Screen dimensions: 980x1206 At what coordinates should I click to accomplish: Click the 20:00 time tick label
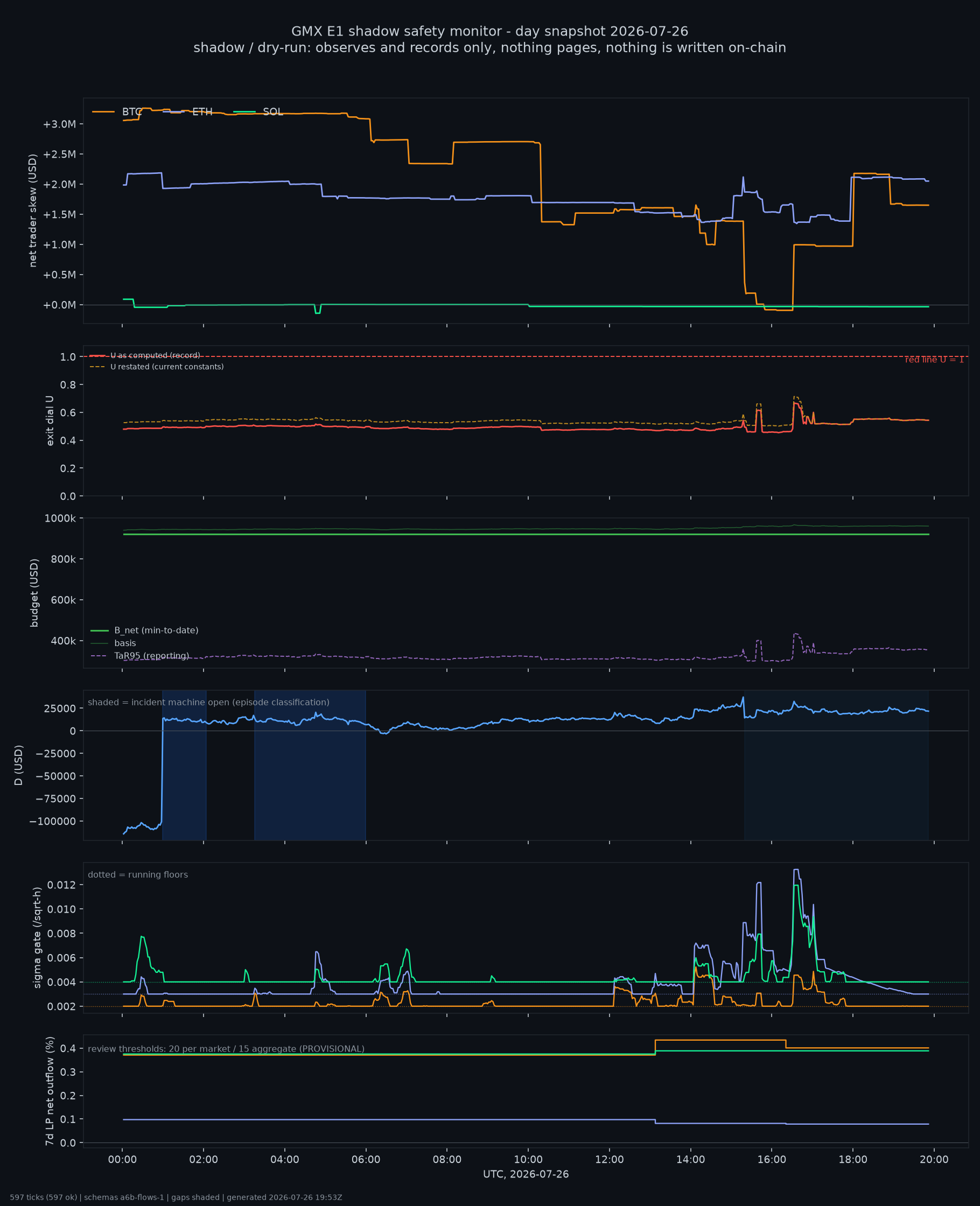934,1159
